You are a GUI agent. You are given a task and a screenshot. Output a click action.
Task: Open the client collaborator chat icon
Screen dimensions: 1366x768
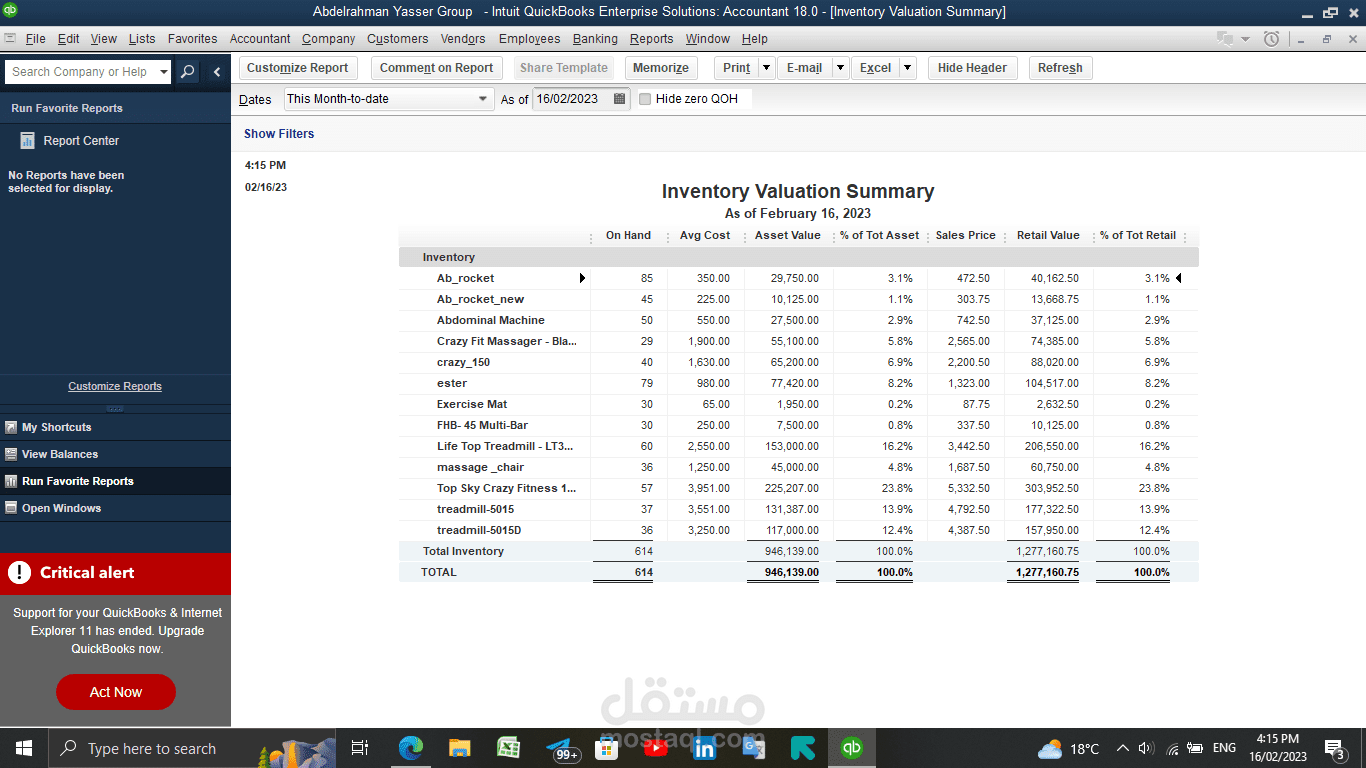click(x=1225, y=39)
